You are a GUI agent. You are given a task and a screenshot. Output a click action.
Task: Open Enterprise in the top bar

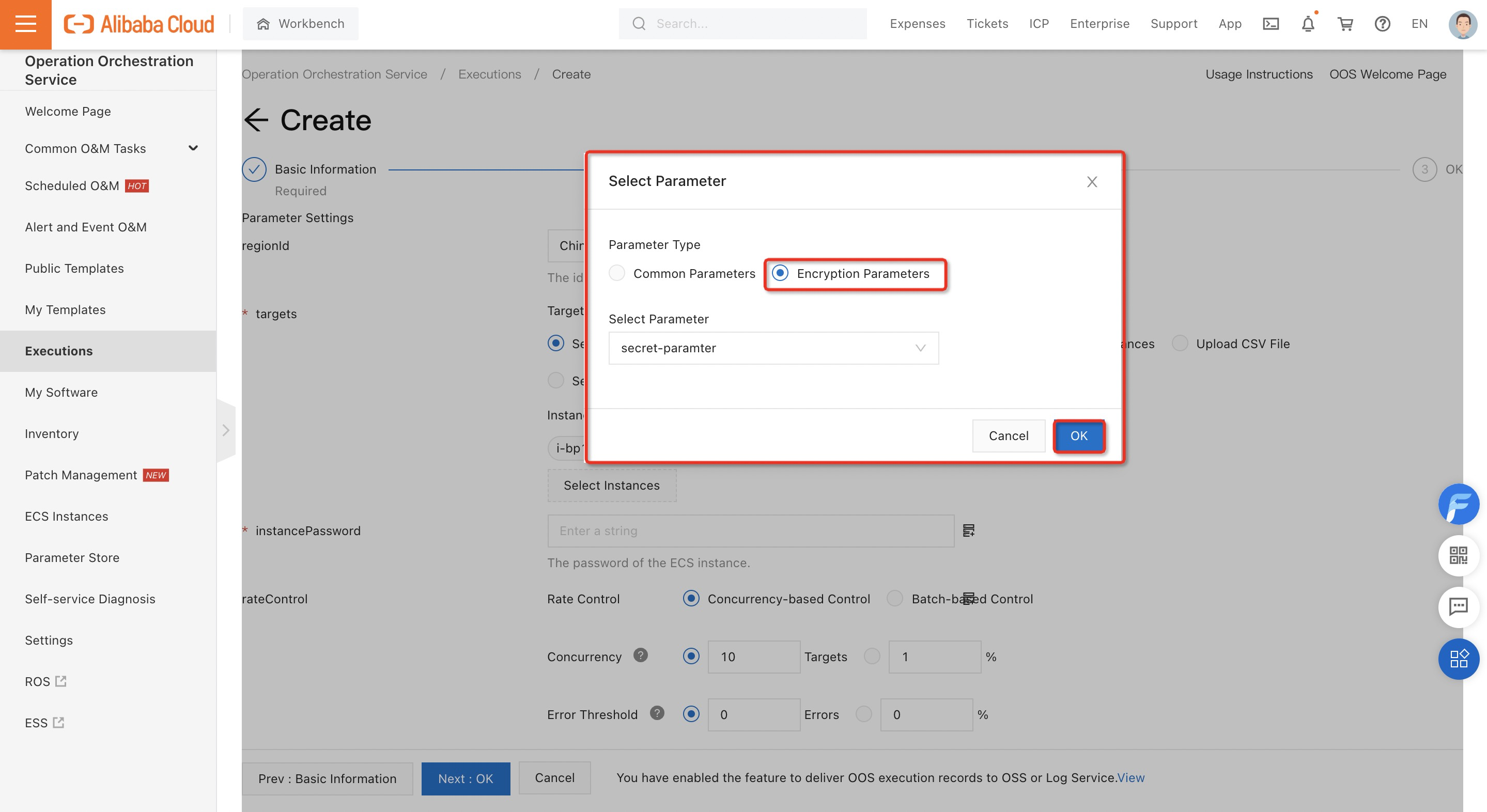[1099, 24]
